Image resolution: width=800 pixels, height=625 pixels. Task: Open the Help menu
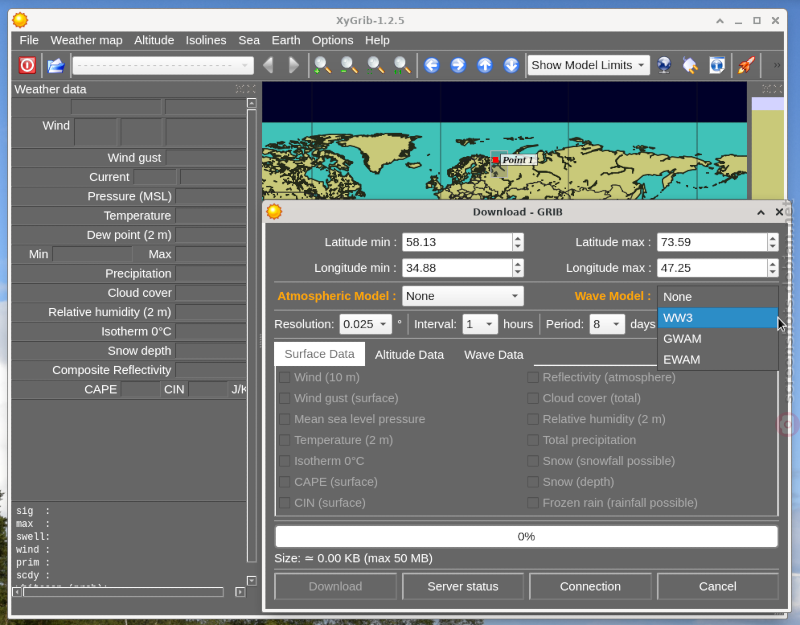point(377,40)
